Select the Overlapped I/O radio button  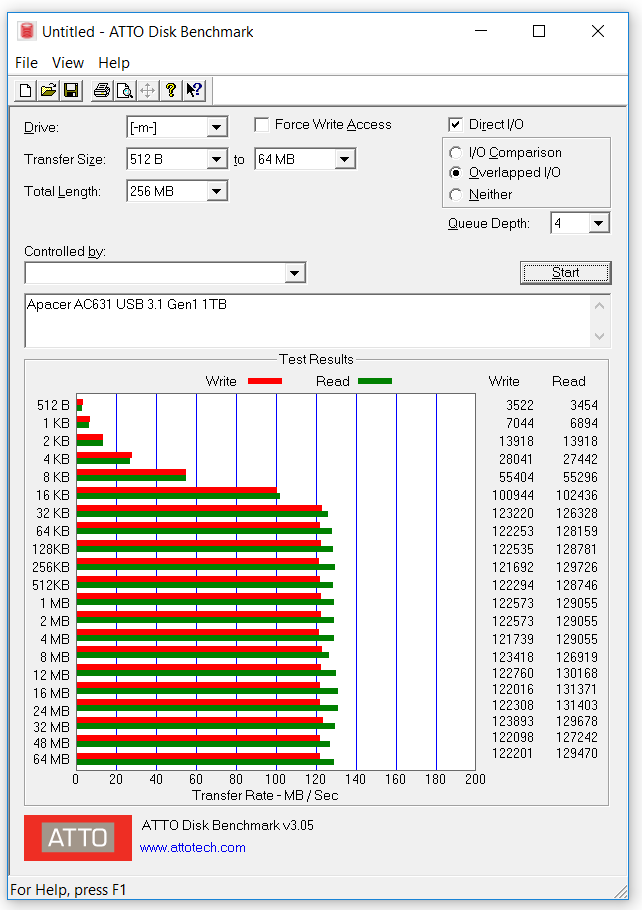click(456, 173)
